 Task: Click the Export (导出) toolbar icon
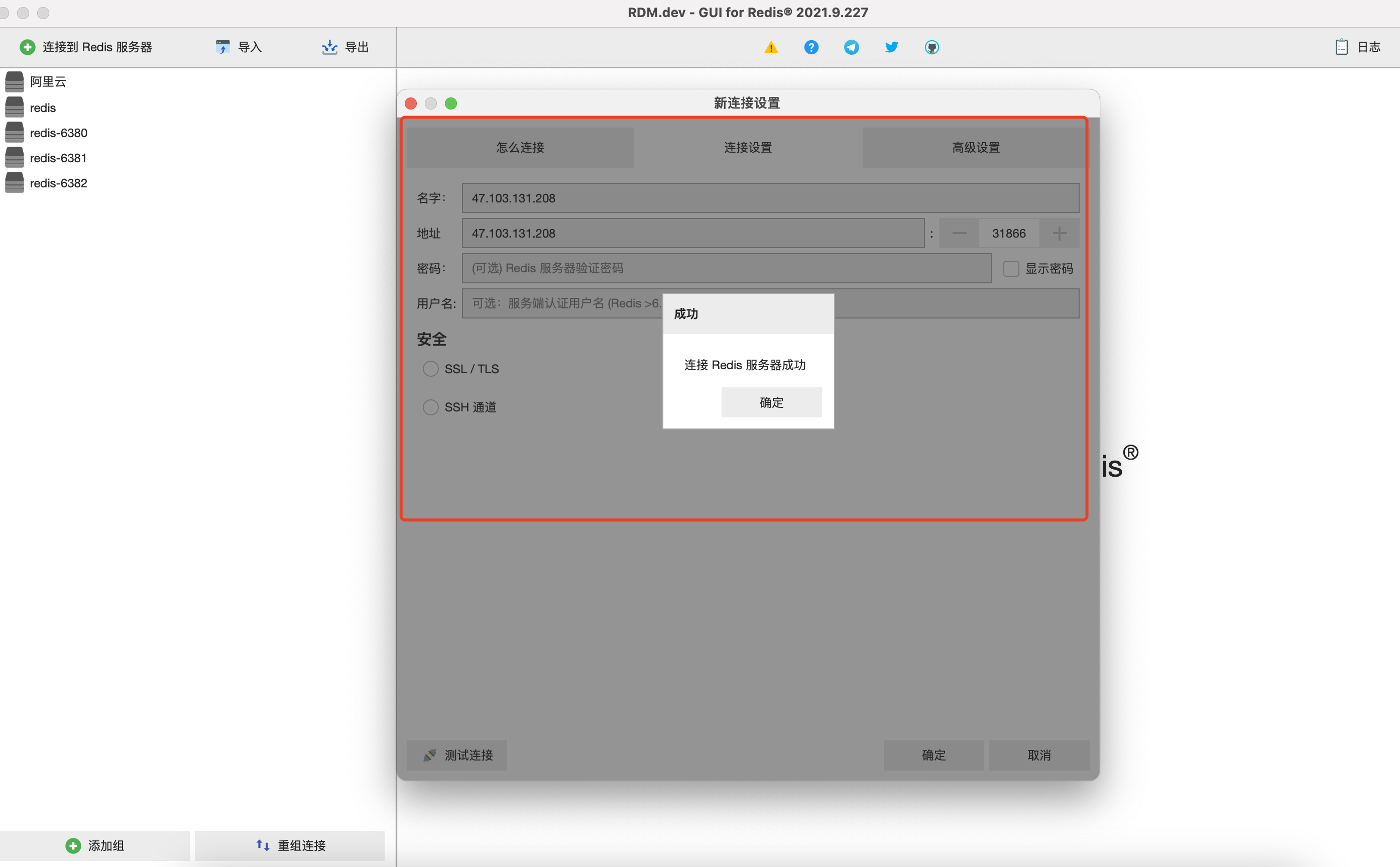pyautogui.click(x=329, y=47)
